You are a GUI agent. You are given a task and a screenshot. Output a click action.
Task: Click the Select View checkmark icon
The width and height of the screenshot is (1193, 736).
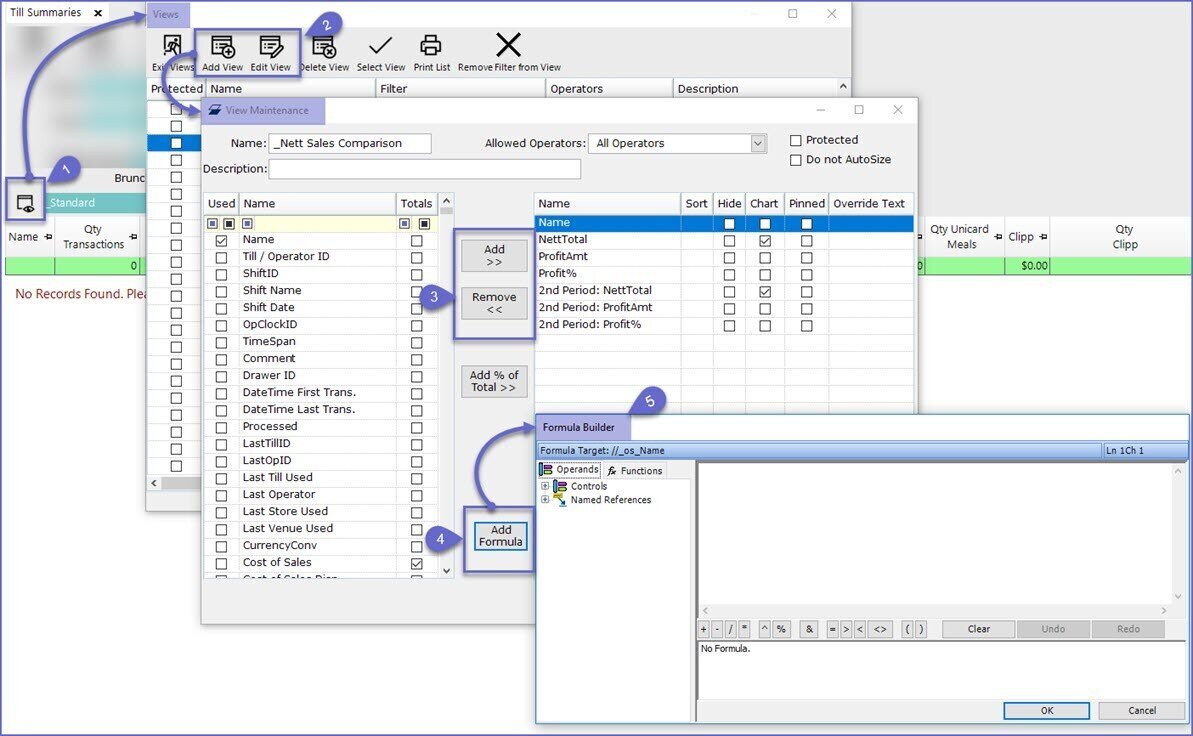[x=380, y=47]
